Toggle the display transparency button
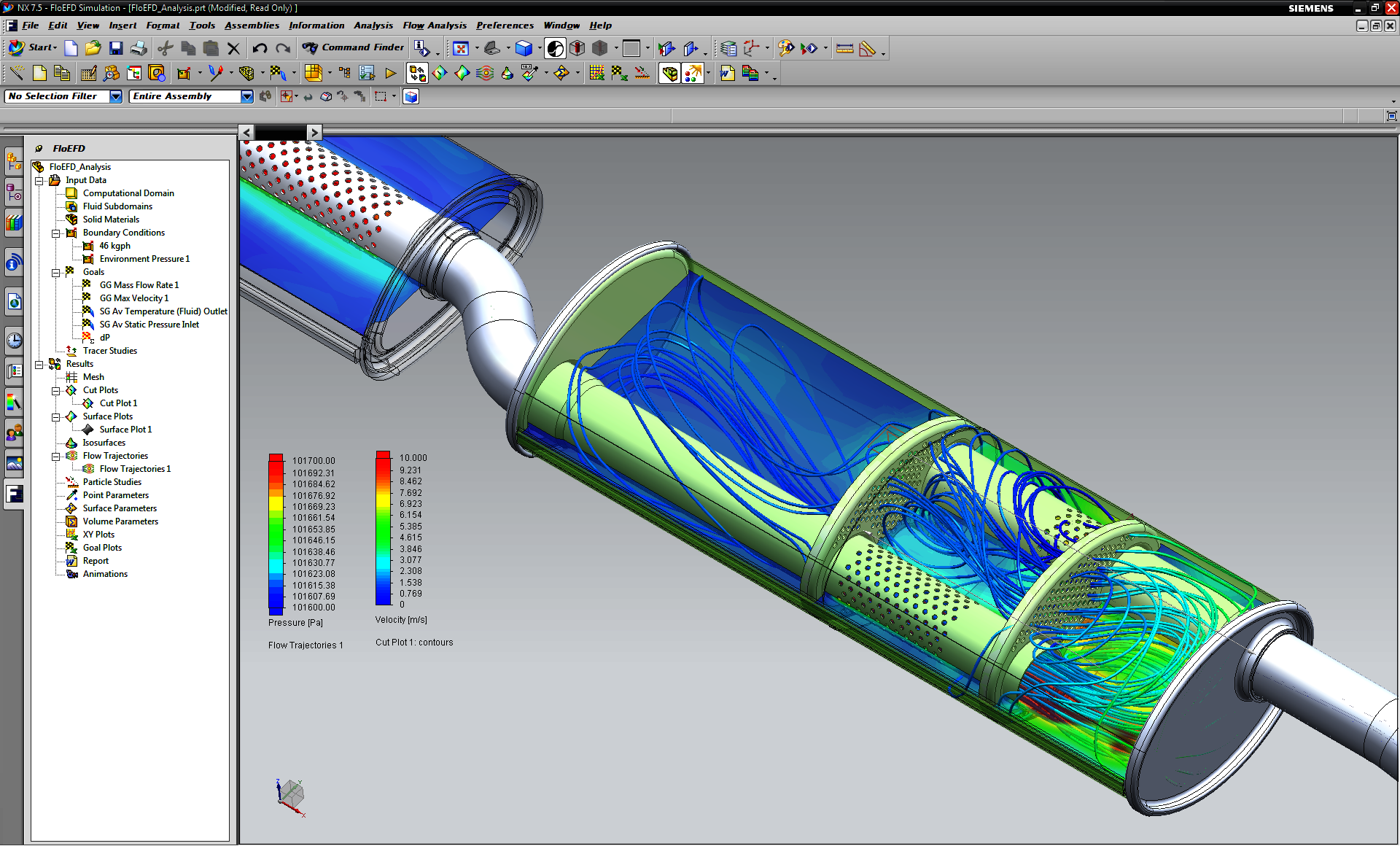Viewport: 1400px width, 846px height. pos(555,48)
